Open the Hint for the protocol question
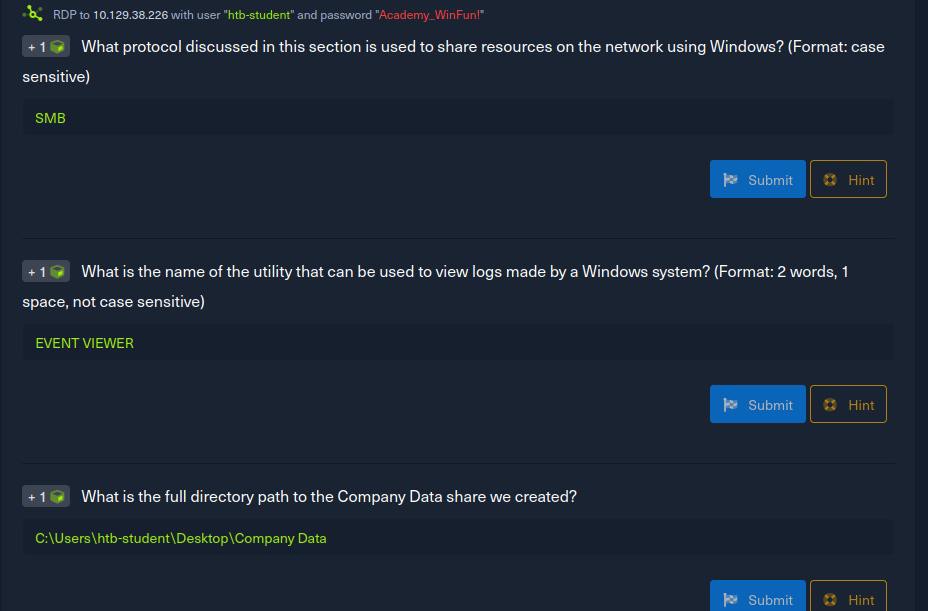The image size is (928, 611). 848,179
